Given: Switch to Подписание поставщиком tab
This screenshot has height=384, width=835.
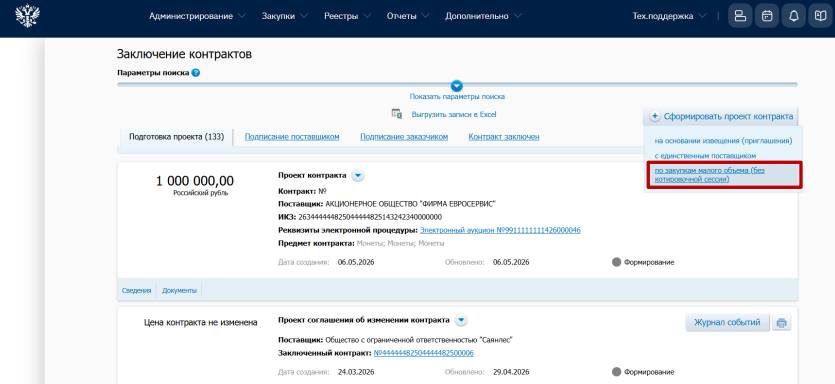Looking at the screenshot, I should pyautogui.click(x=292, y=137).
